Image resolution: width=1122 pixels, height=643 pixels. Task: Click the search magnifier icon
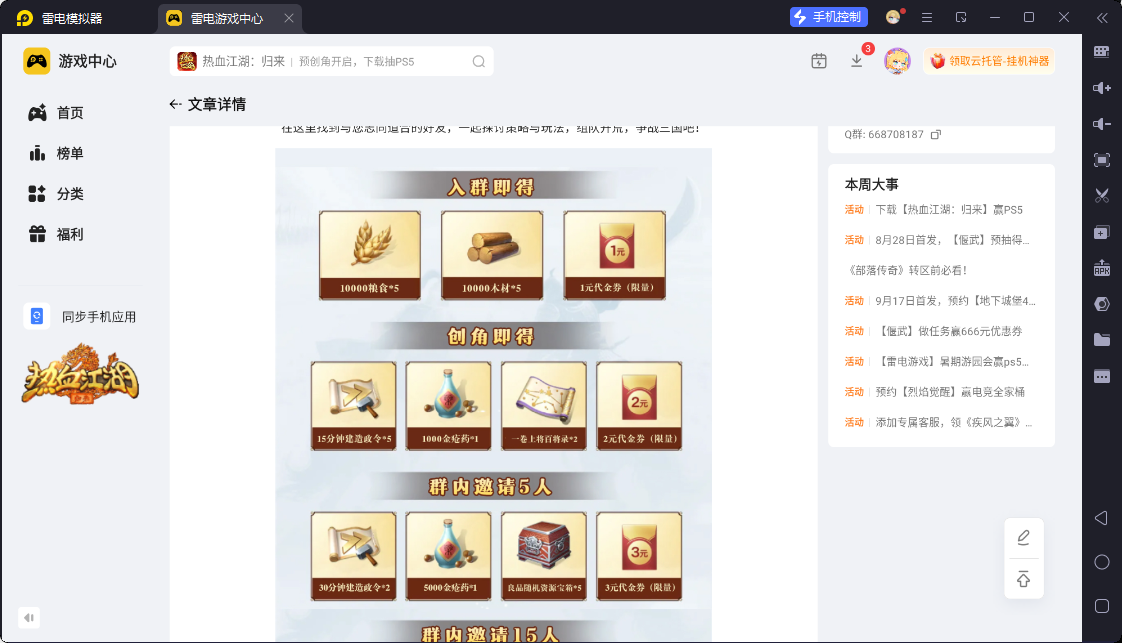click(x=479, y=62)
